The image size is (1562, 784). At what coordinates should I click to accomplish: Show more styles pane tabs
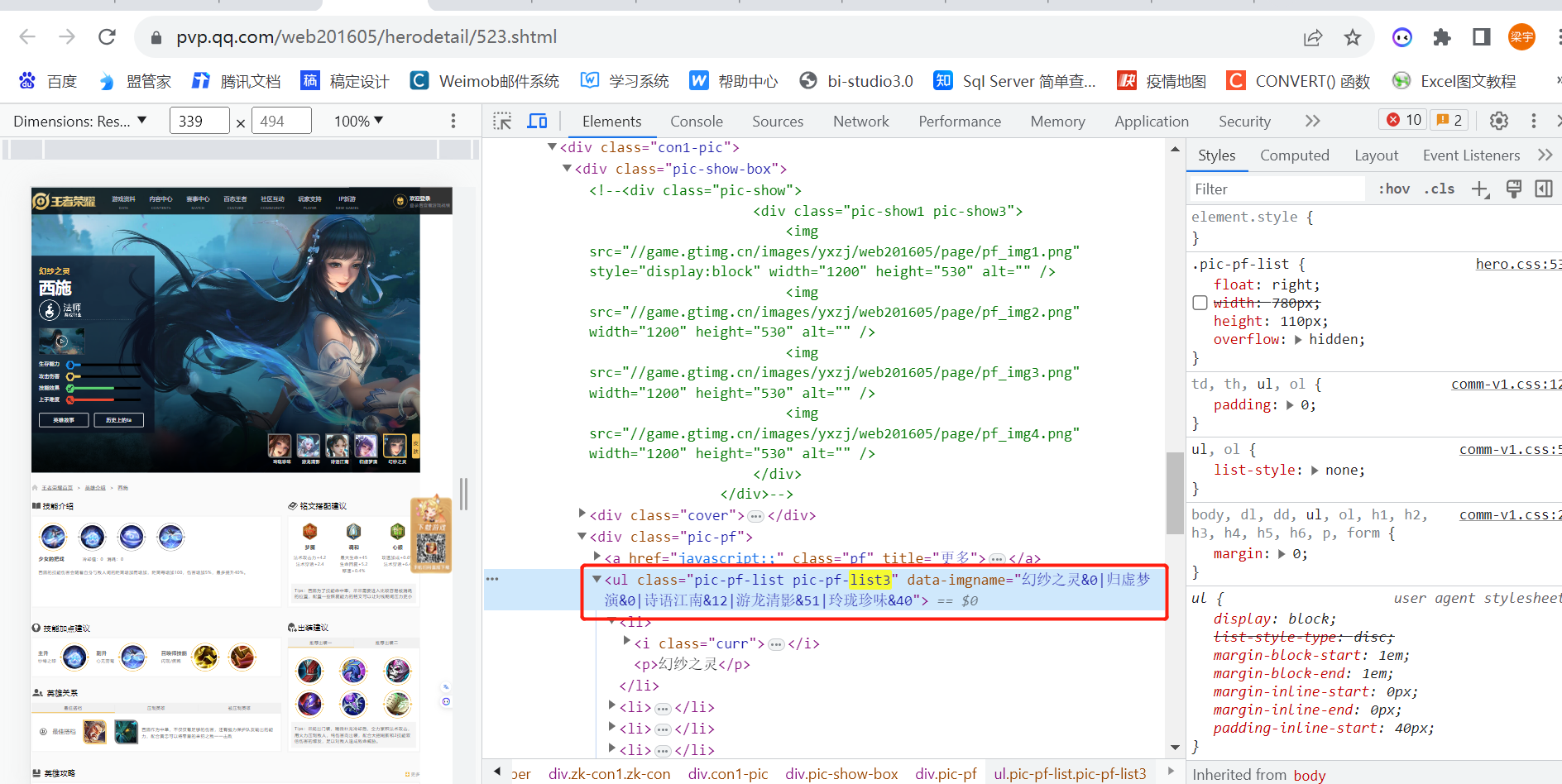coord(1545,155)
